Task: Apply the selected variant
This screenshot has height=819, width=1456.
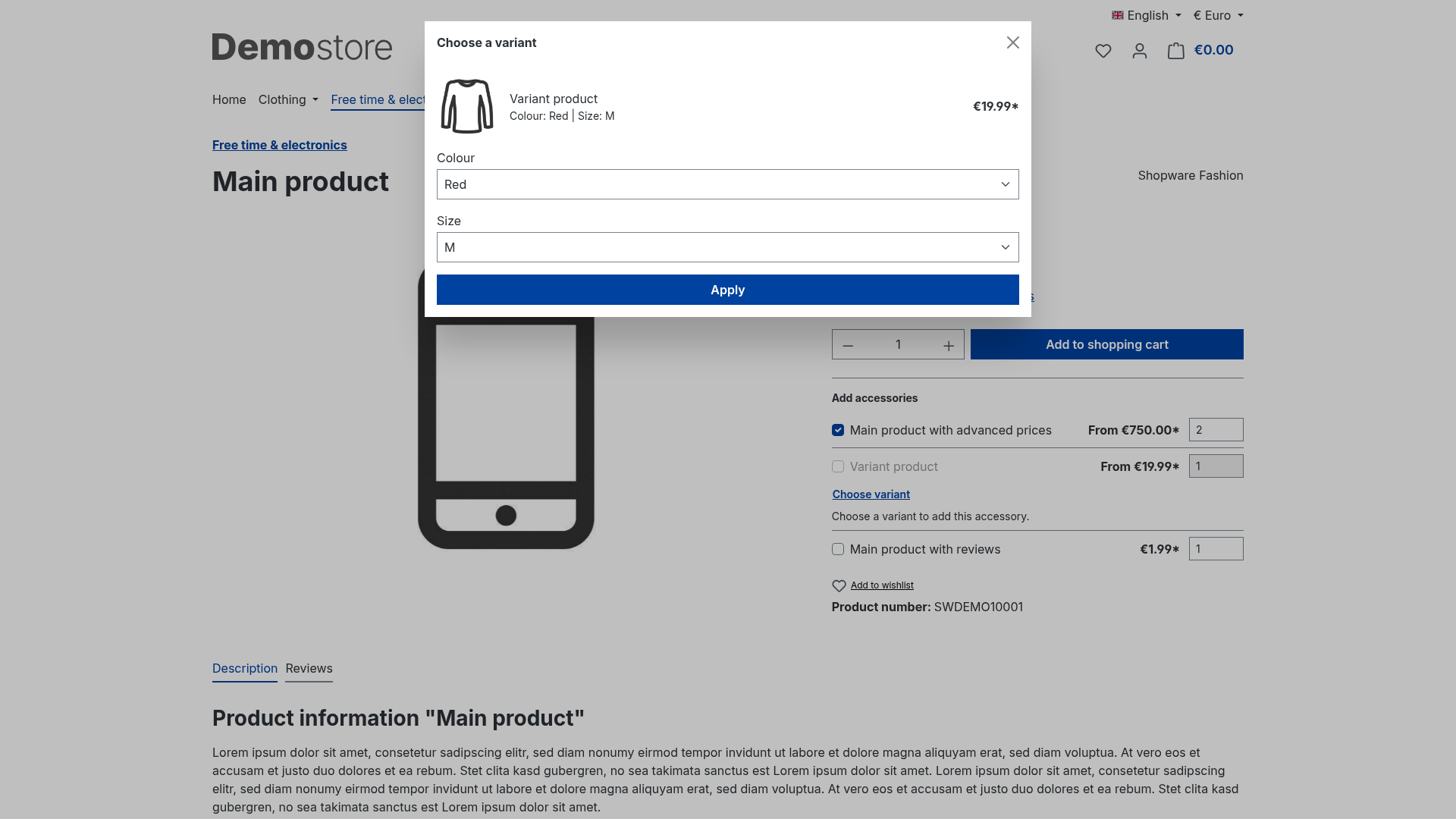Action: 728,290
